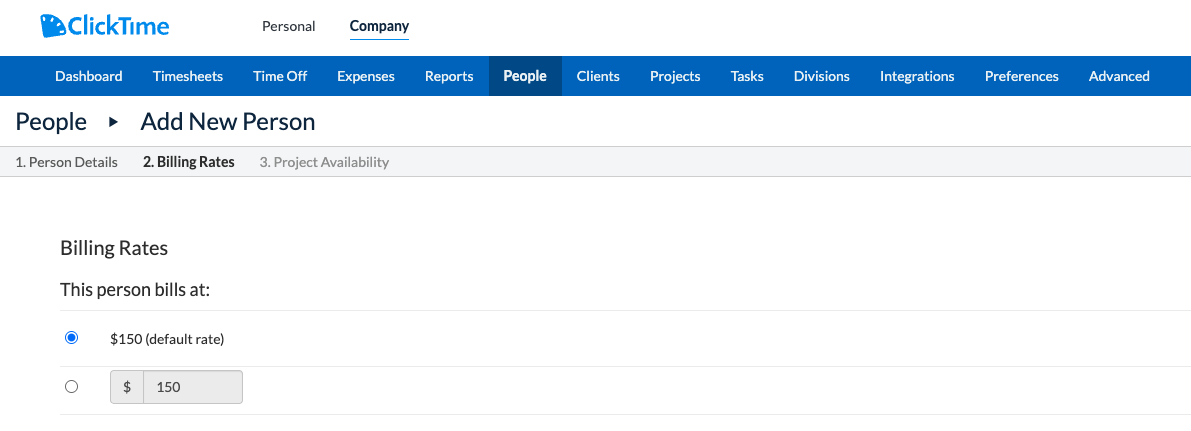Click the ClickTime logo
The height and width of the screenshot is (431, 1191).
105,27
